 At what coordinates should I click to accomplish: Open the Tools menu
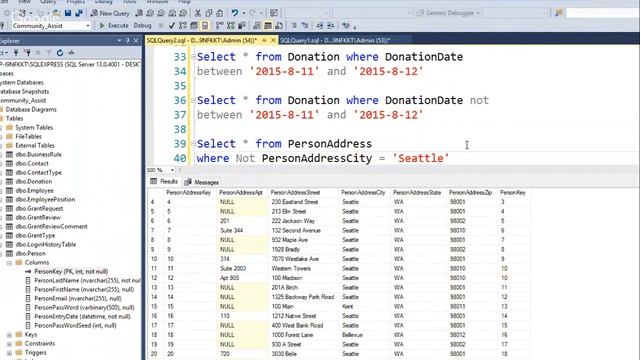[129, 2]
